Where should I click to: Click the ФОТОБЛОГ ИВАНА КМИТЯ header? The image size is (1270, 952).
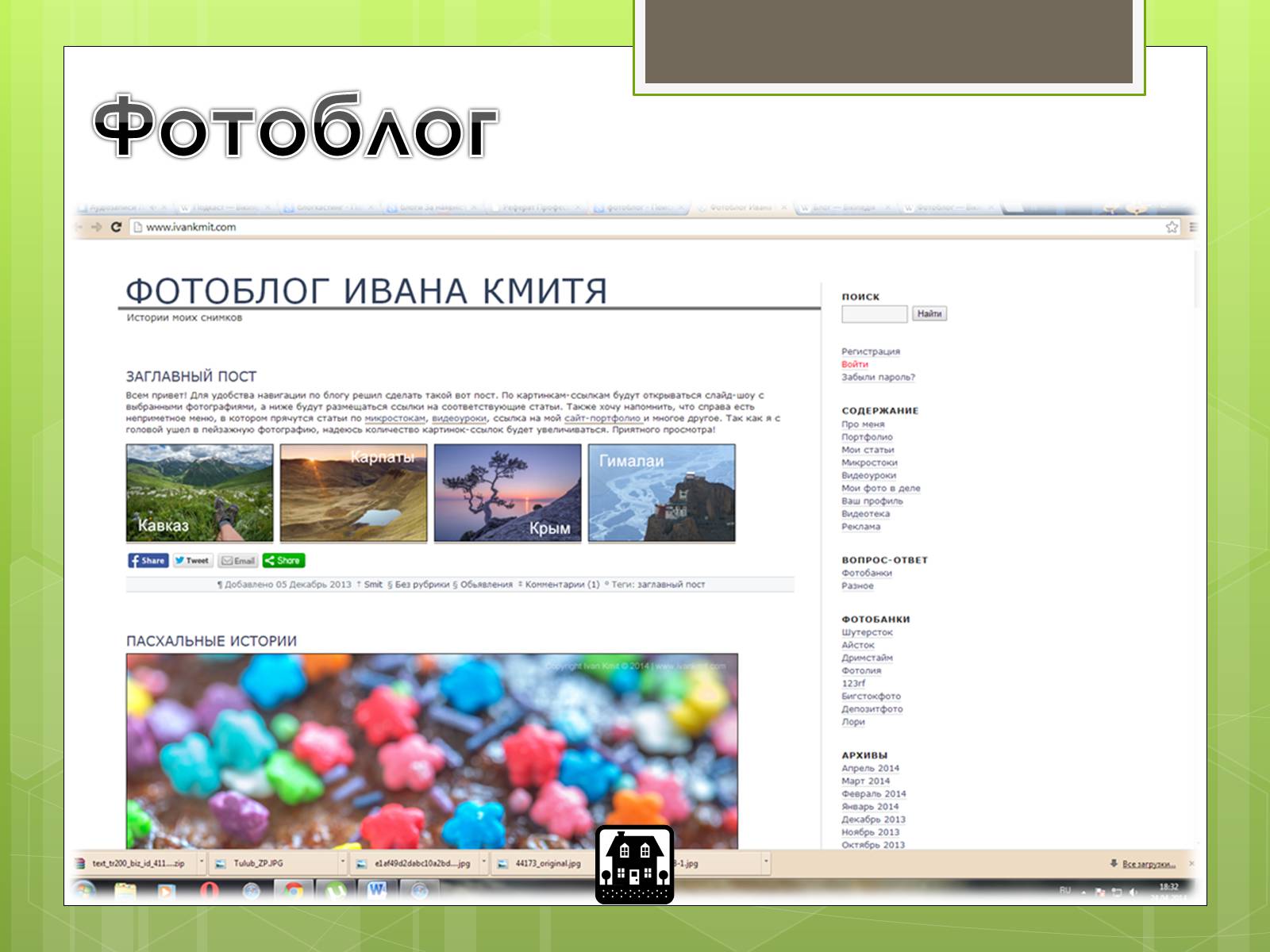(366, 290)
